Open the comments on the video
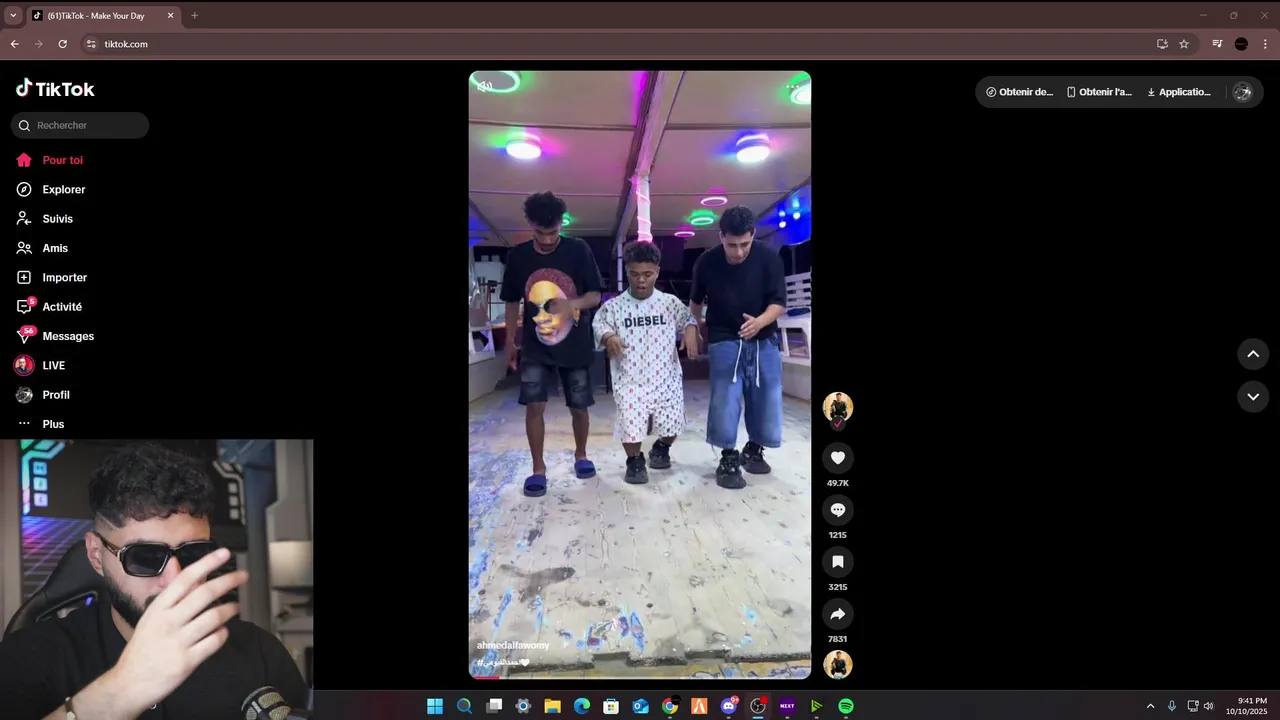Screen dimensions: 1280x720 point(838,510)
